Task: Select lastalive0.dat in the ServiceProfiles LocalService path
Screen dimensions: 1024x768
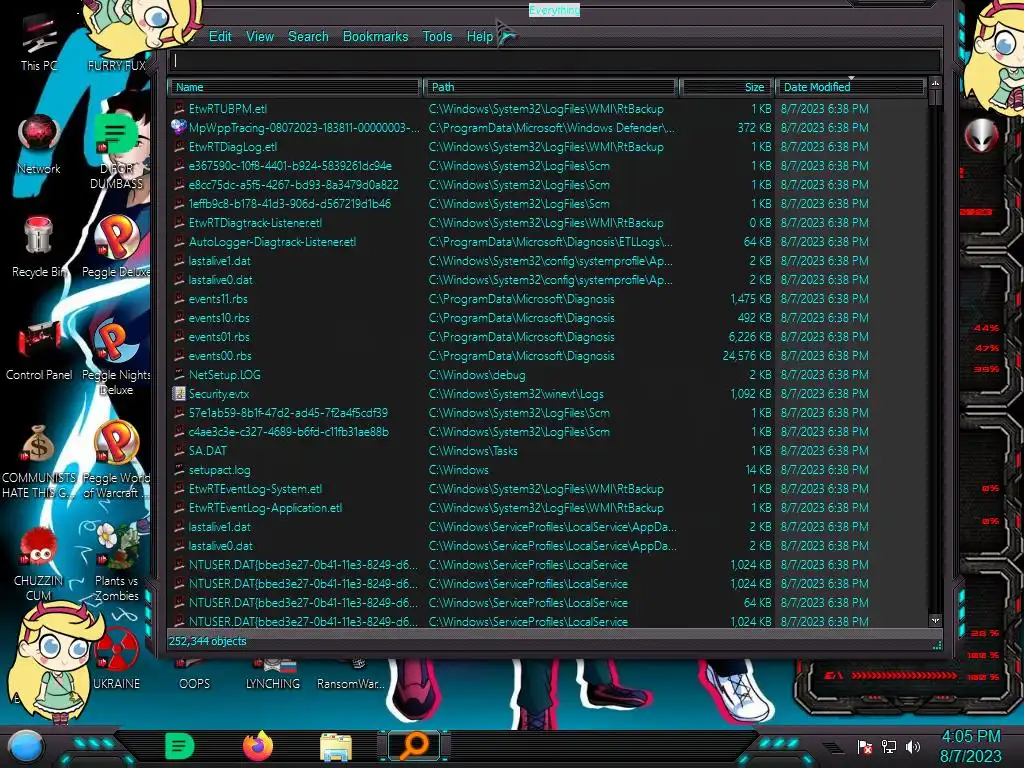Action: pyautogui.click(x=220, y=546)
